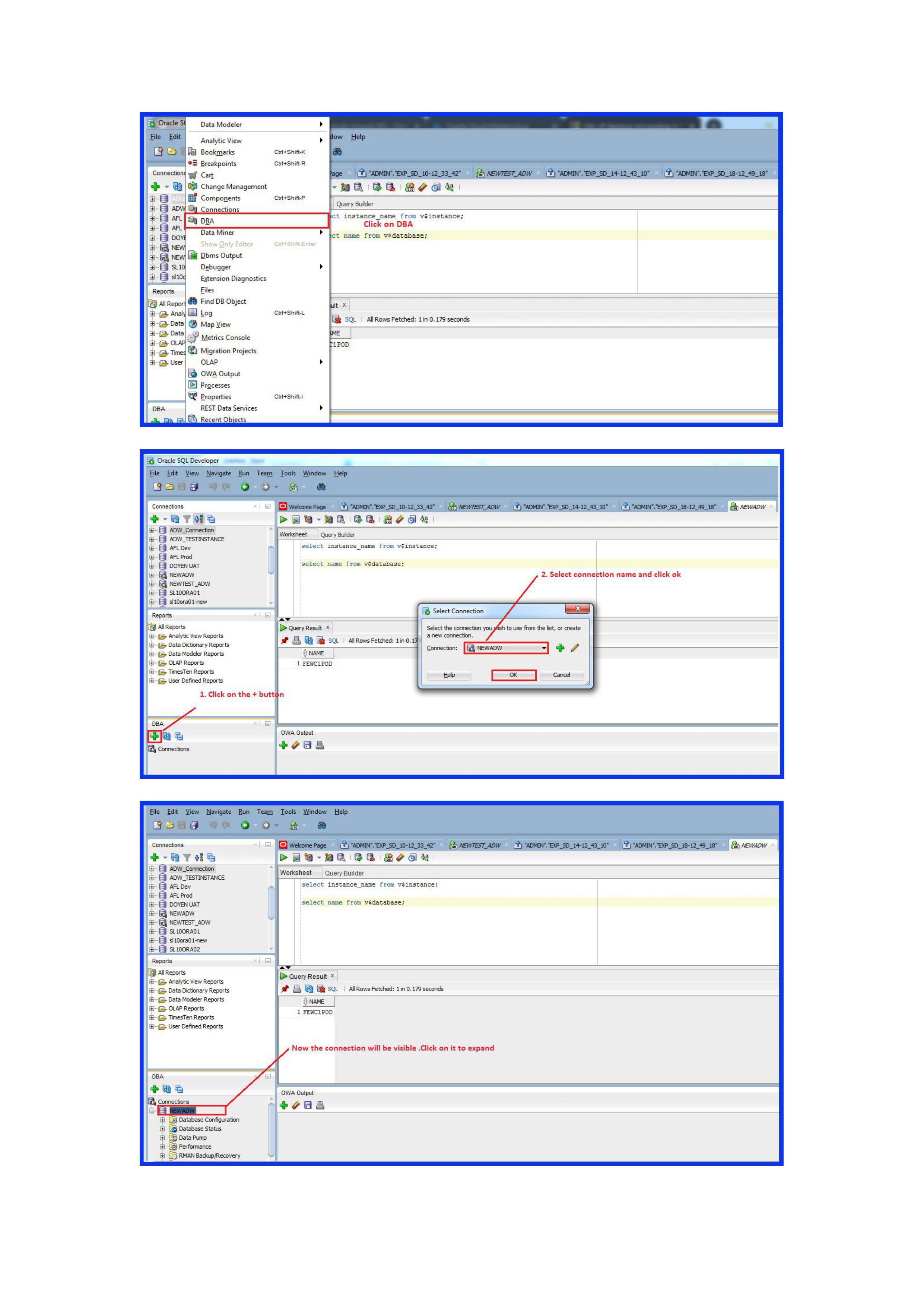Open the Connection dropdown showing NEWADW
This screenshot has height=1307, width=924.
click(506, 648)
